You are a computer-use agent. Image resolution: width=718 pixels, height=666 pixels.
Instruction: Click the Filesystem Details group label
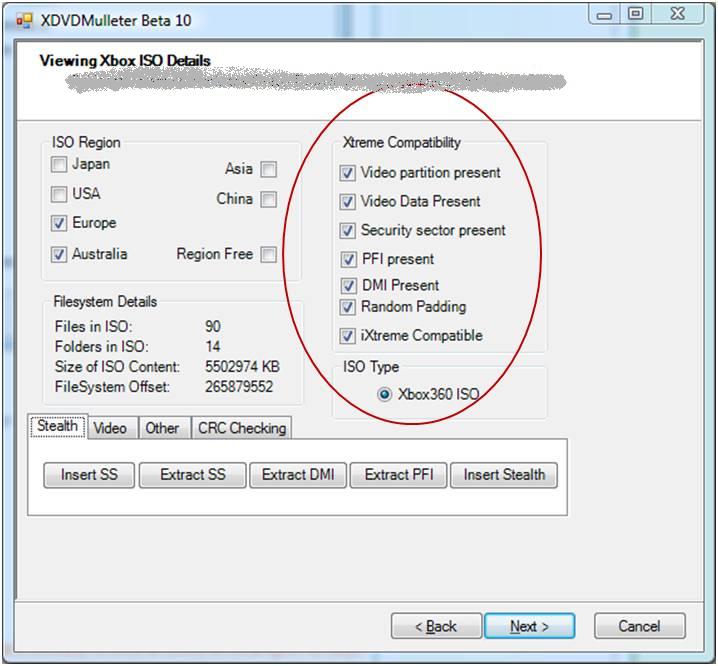(x=105, y=302)
